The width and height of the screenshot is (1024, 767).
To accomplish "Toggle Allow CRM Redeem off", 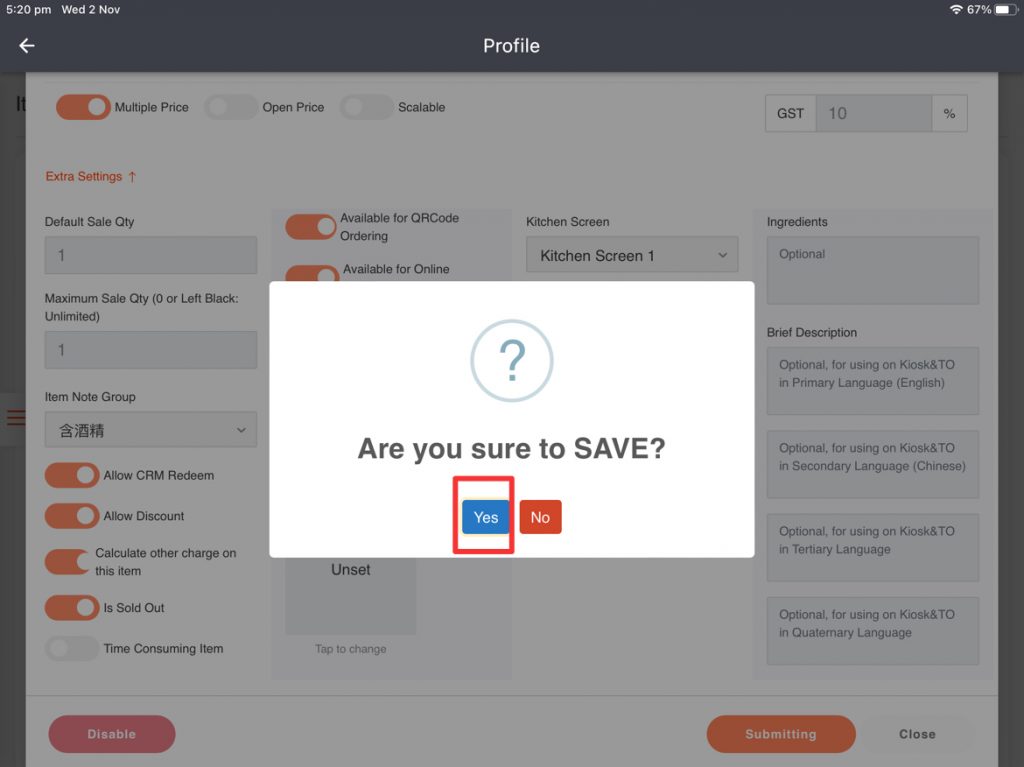I will click(72, 476).
